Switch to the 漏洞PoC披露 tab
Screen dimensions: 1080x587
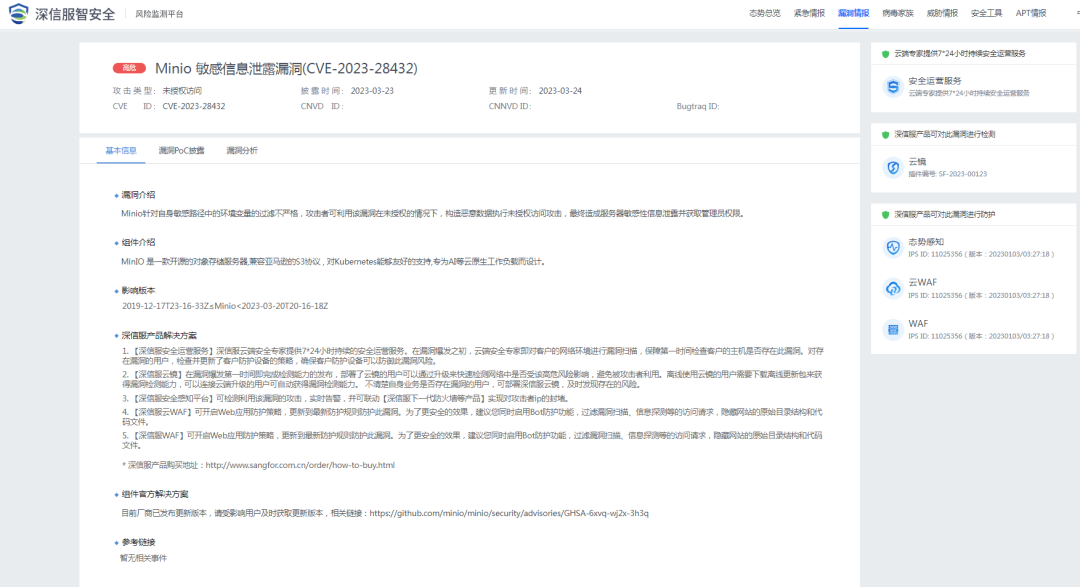[181, 150]
